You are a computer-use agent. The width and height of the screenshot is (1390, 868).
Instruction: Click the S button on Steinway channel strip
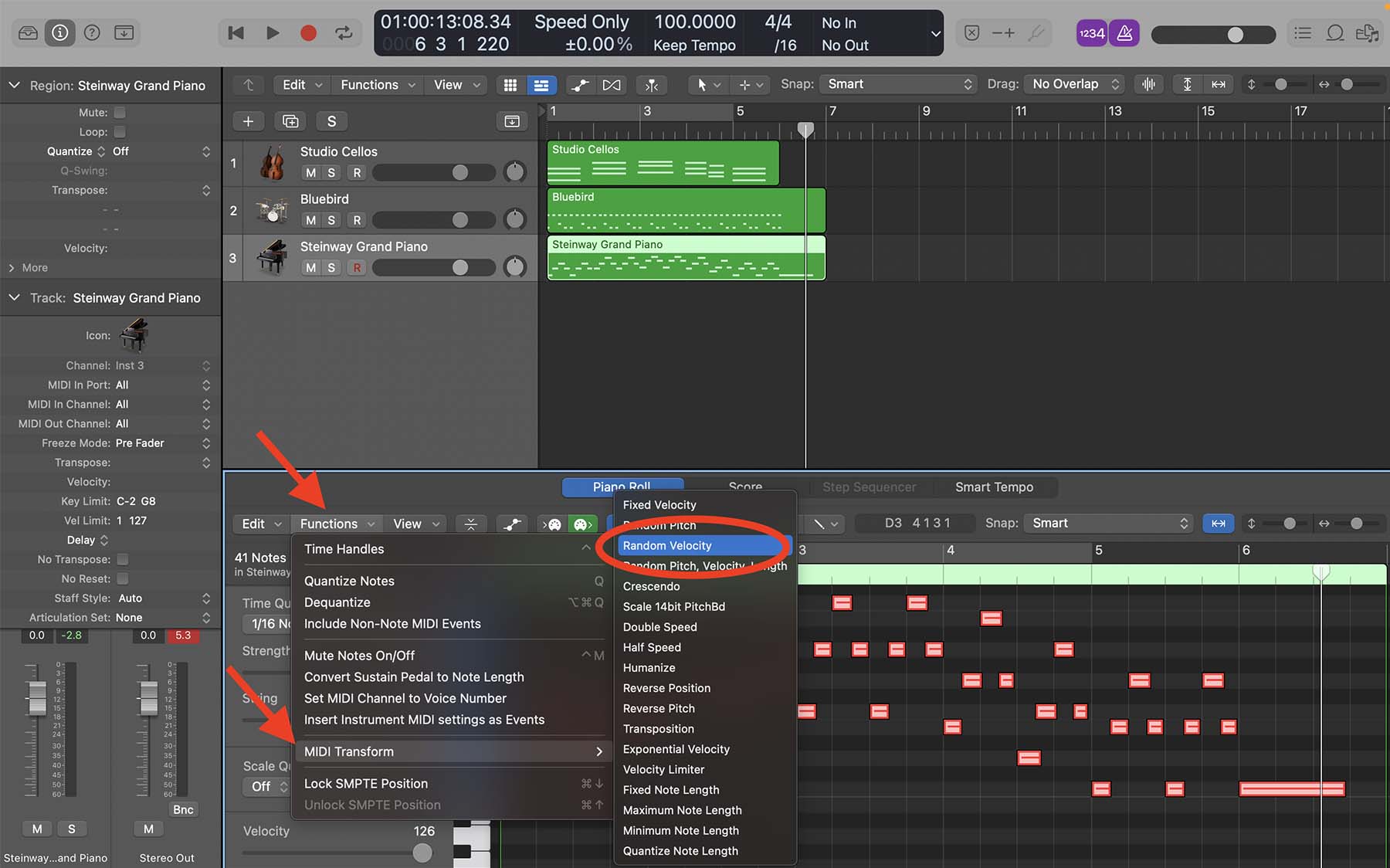coord(72,829)
